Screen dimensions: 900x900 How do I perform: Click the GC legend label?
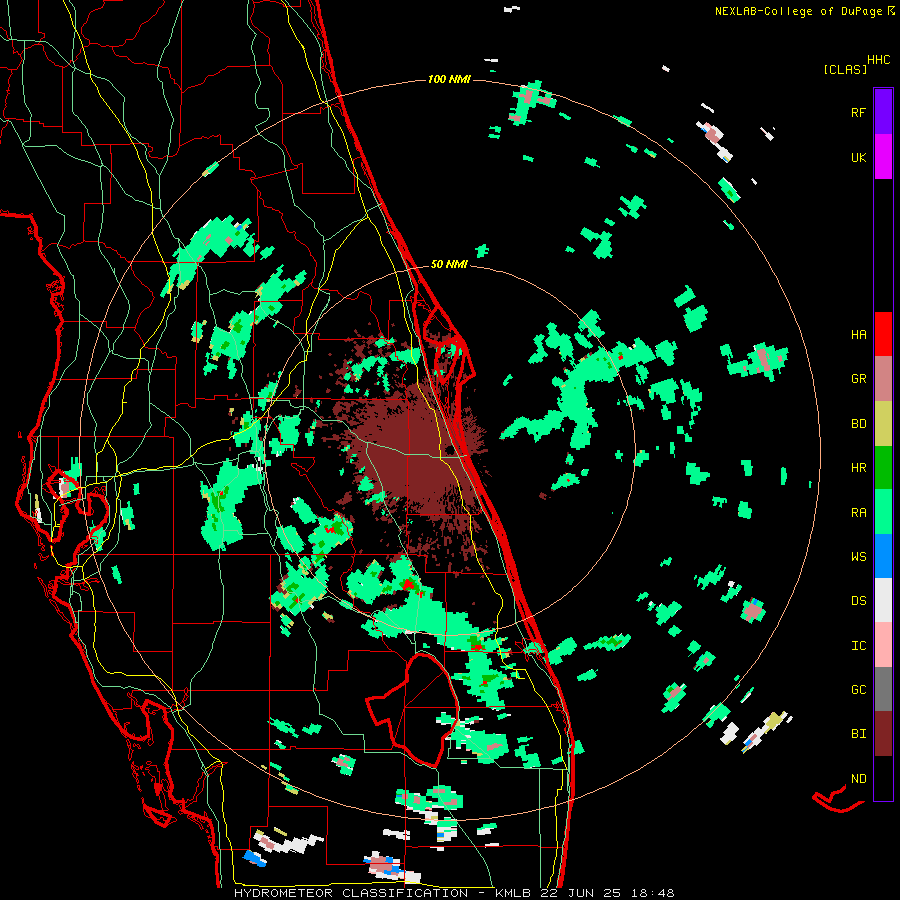858,690
